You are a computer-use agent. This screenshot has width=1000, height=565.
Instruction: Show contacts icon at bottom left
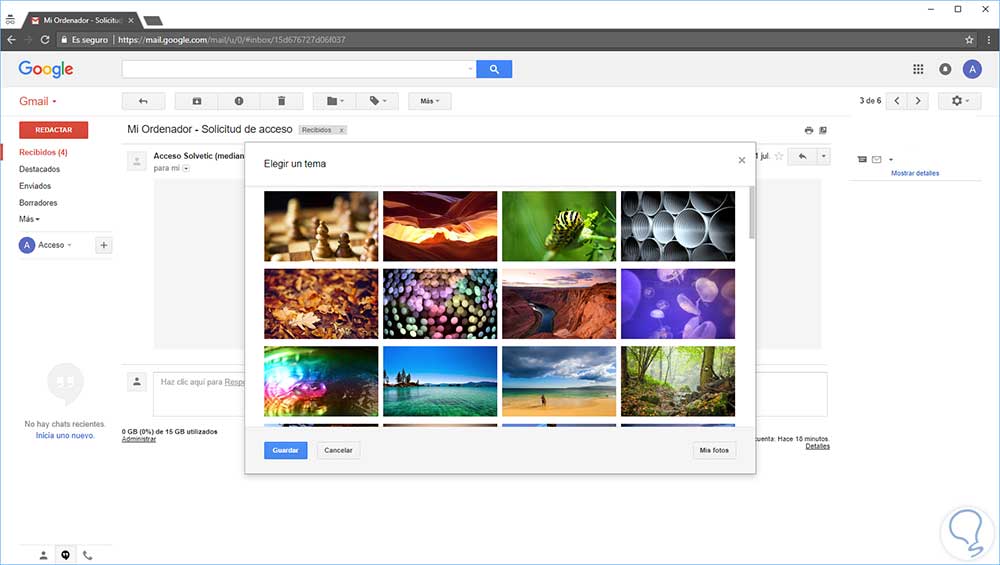[43, 555]
